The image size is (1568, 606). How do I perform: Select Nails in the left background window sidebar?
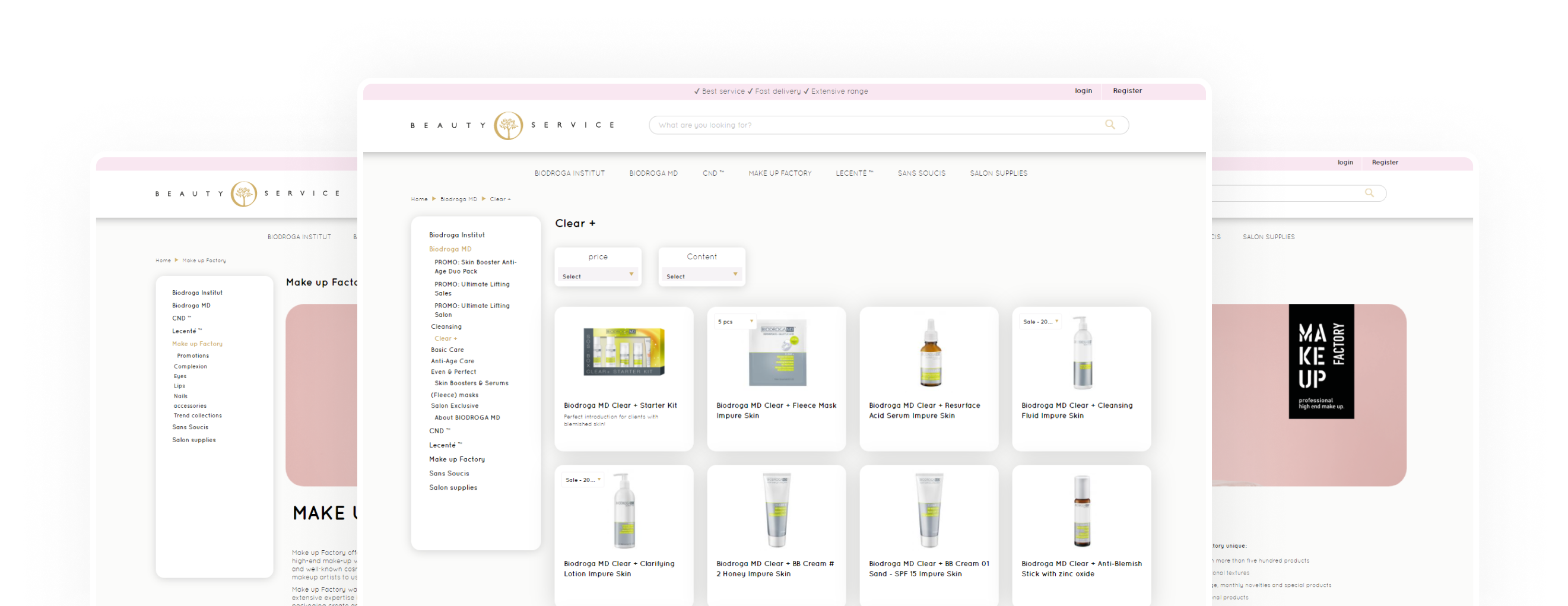click(180, 396)
